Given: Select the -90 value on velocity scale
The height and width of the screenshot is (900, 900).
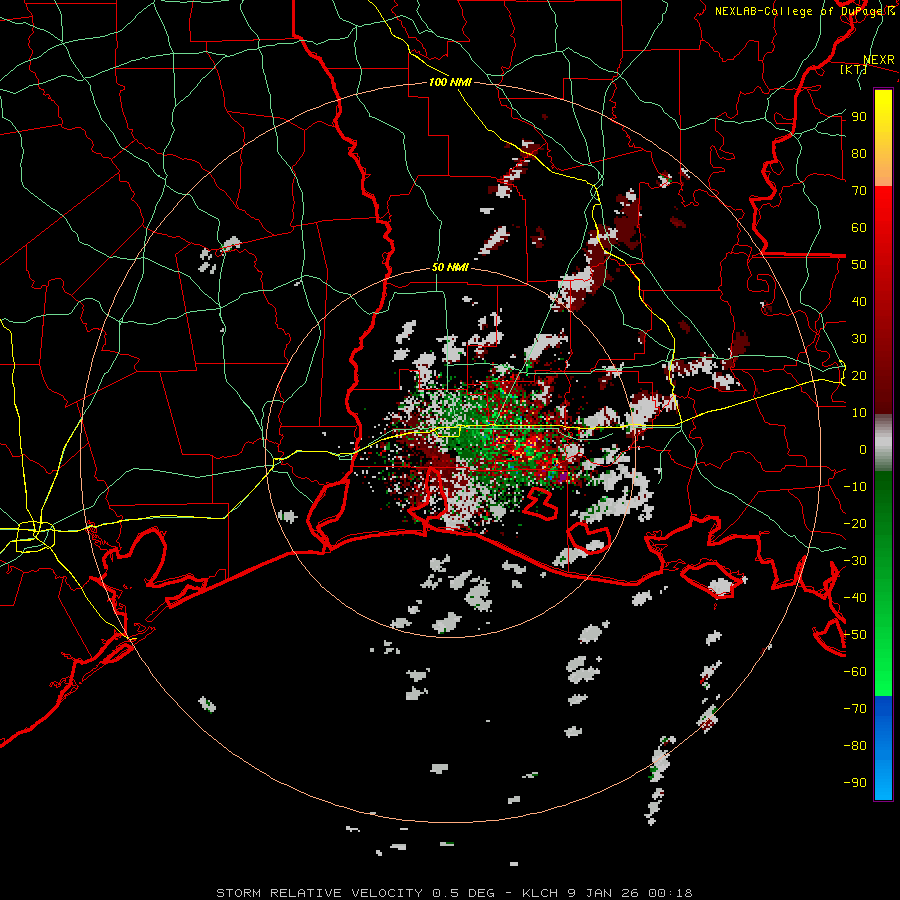Looking at the screenshot, I should (x=855, y=783).
